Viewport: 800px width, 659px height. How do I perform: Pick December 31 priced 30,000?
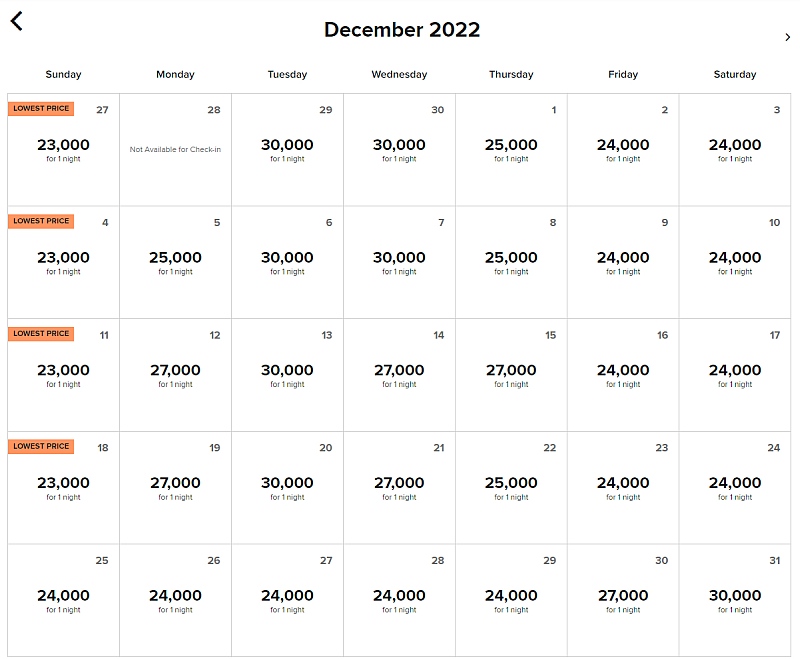click(x=735, y=600)
